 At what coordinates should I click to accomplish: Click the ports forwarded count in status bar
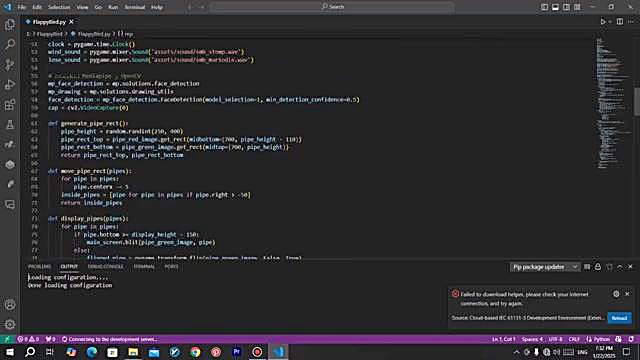click(x=50, y=339)
